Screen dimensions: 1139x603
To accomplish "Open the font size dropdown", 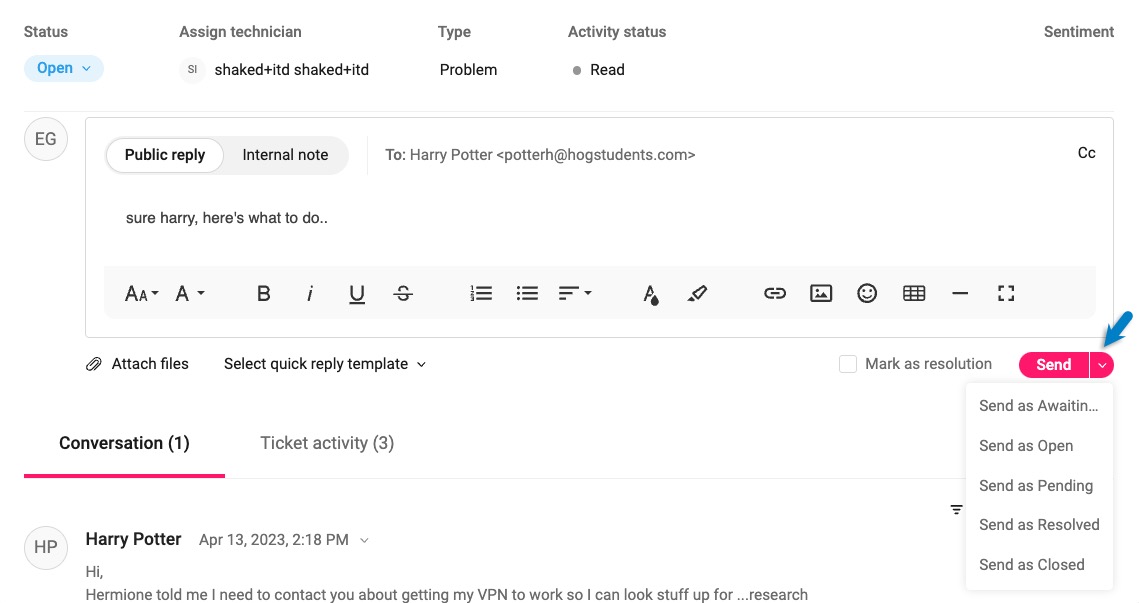I will tap(142, 294).
